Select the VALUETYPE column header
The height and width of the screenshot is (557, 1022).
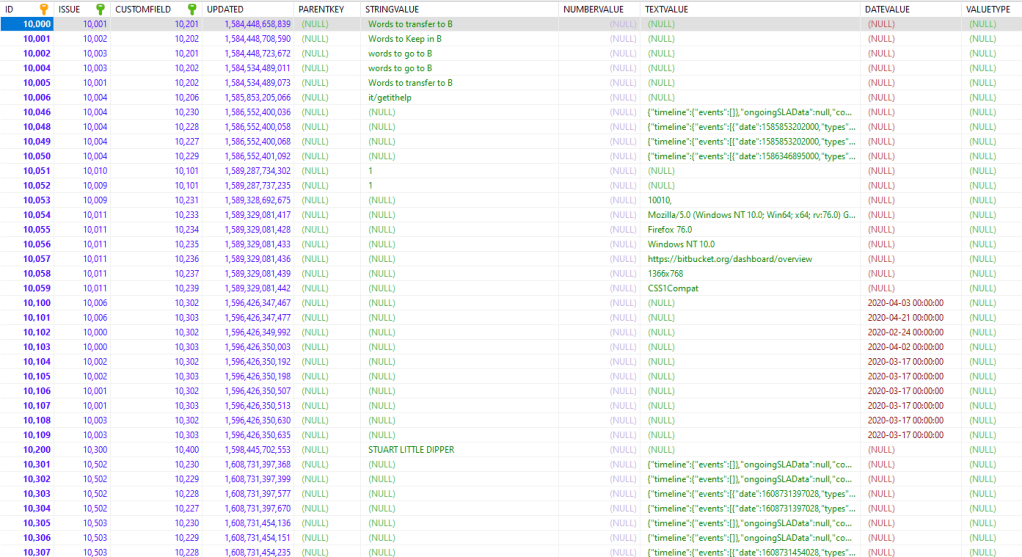[x=990, y=9]
